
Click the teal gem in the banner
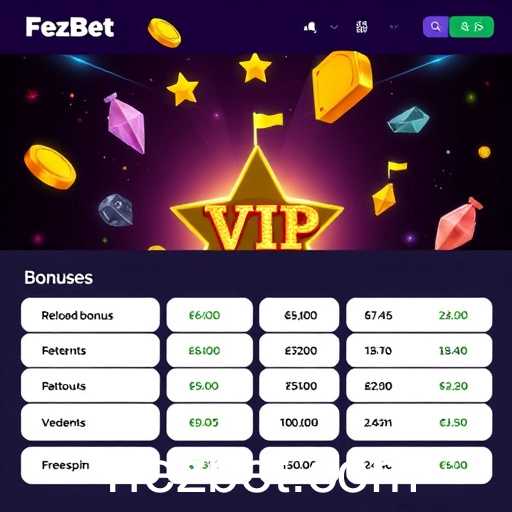coord(408,120)
